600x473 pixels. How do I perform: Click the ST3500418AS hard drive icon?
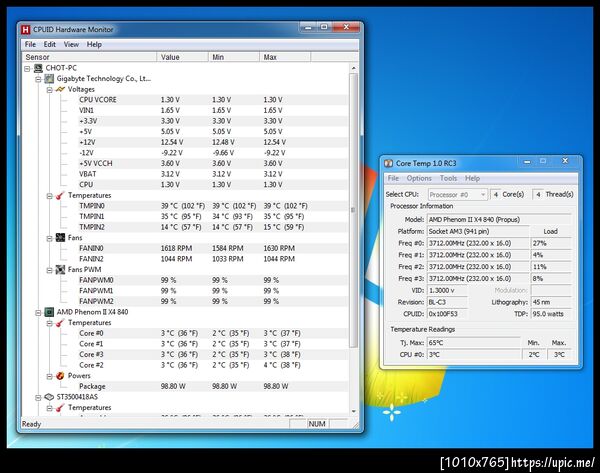click(x=49, y=397)
